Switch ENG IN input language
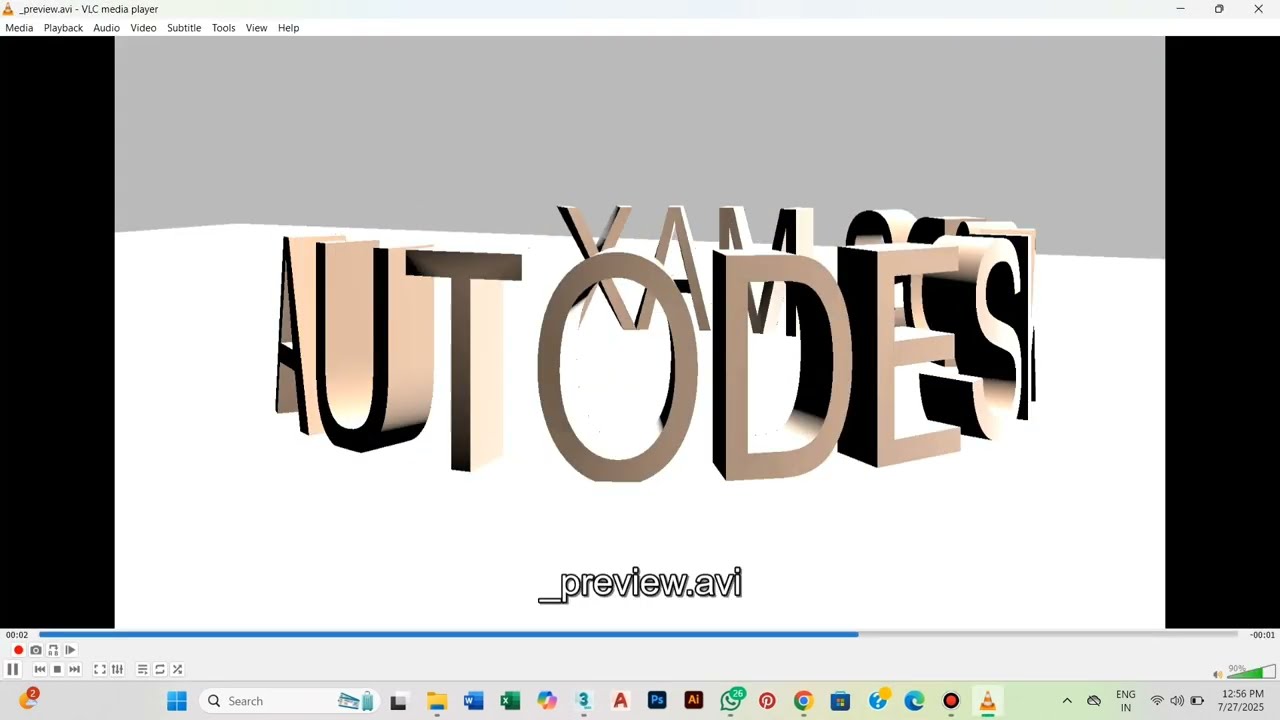1280x720 pixels. pos(1126,701)
